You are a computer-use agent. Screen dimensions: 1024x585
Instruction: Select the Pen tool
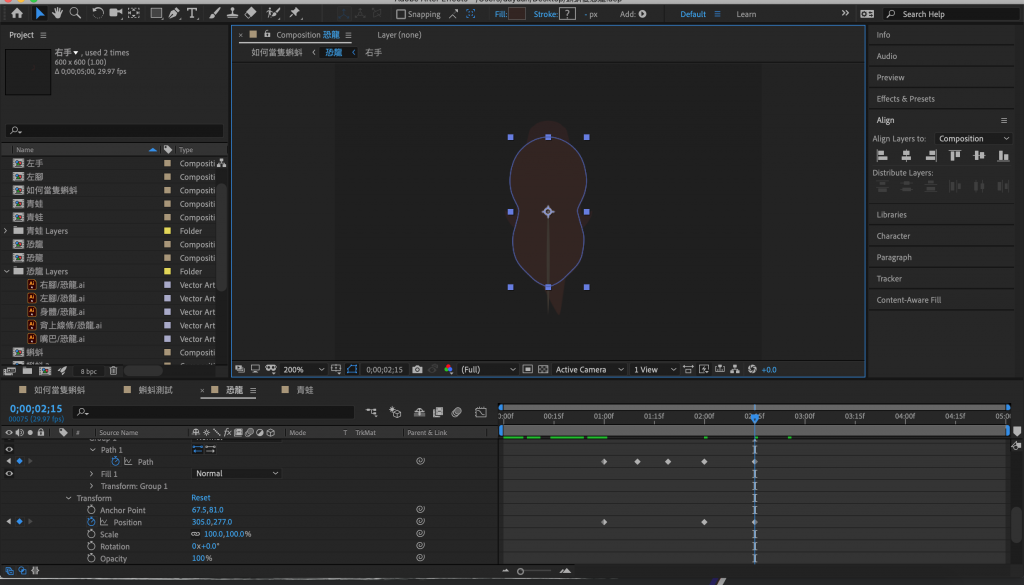click(x=174, y=13)
